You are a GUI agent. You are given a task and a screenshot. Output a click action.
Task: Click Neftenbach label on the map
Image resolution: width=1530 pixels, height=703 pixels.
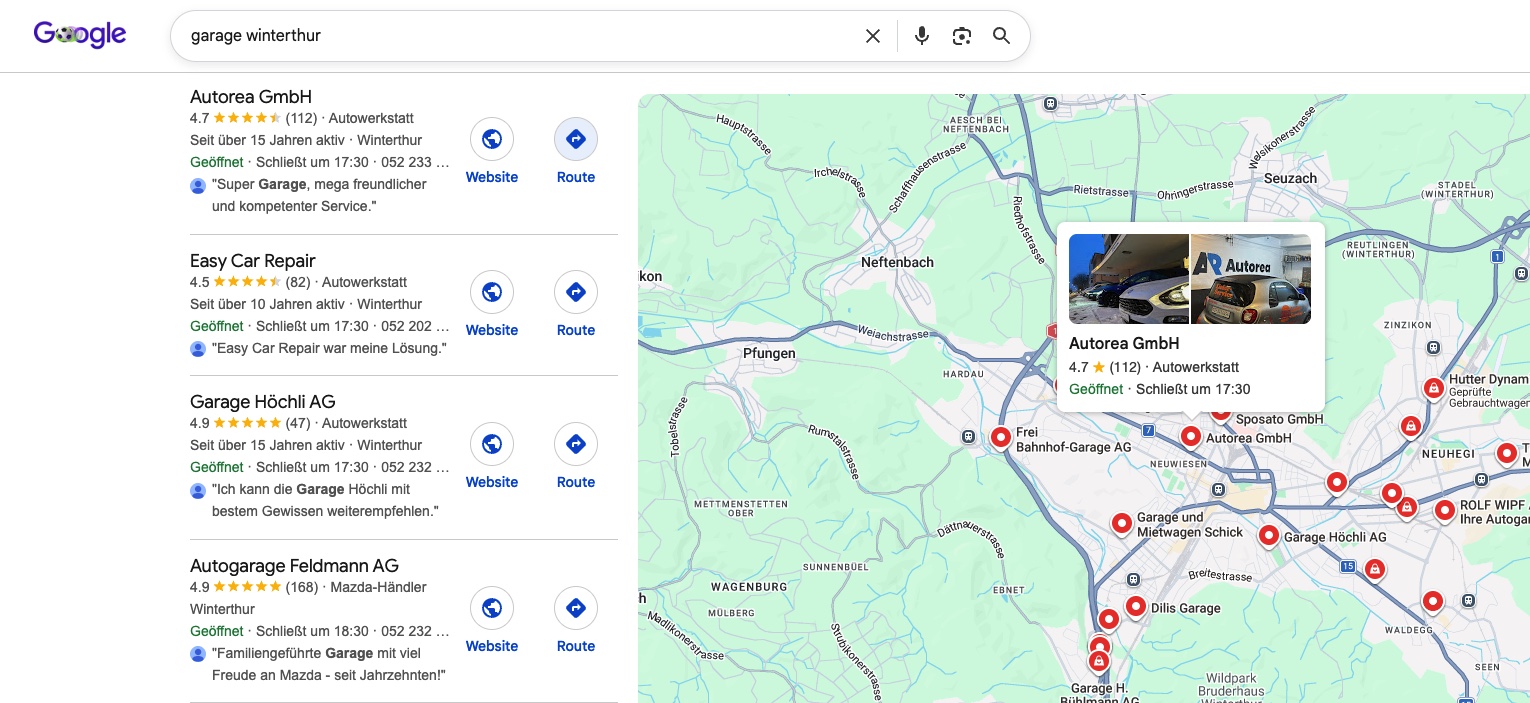coord(897,262)
